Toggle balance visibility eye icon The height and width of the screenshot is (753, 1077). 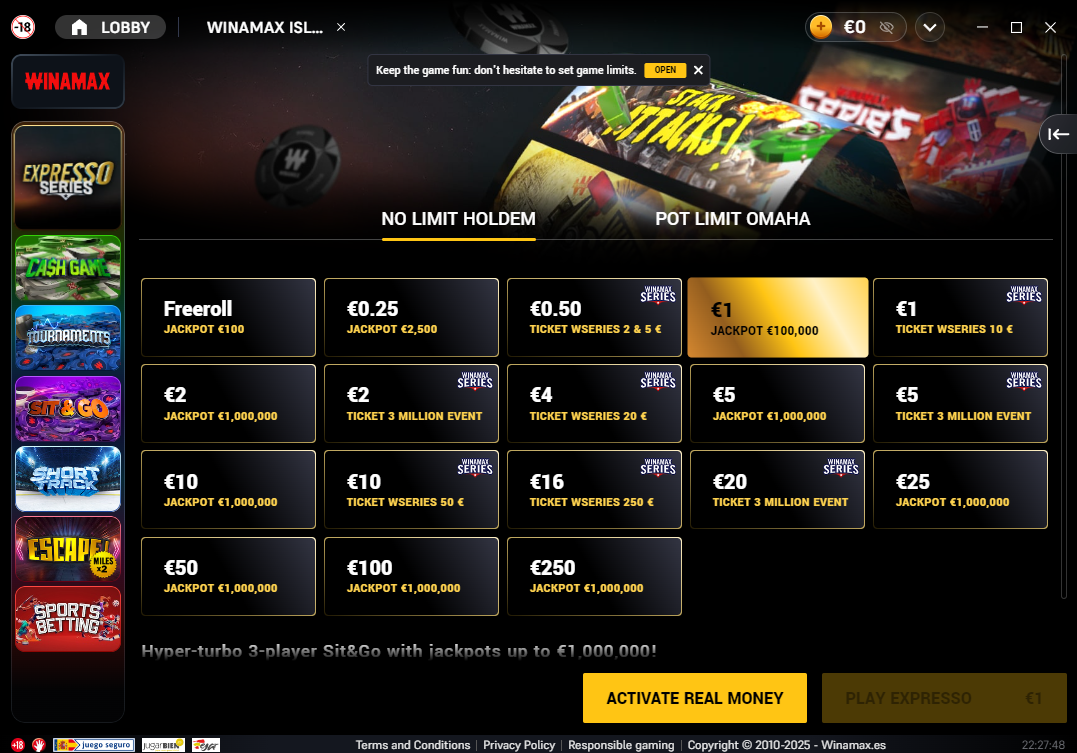887,27
